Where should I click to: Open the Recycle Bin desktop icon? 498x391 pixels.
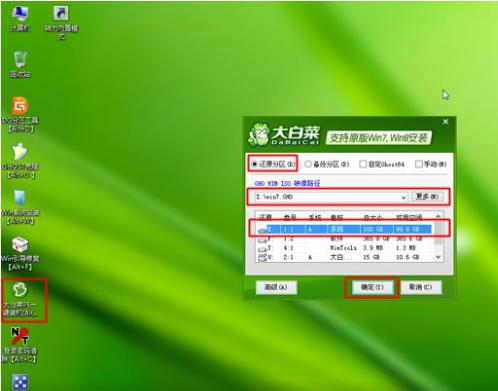(20, 64)
